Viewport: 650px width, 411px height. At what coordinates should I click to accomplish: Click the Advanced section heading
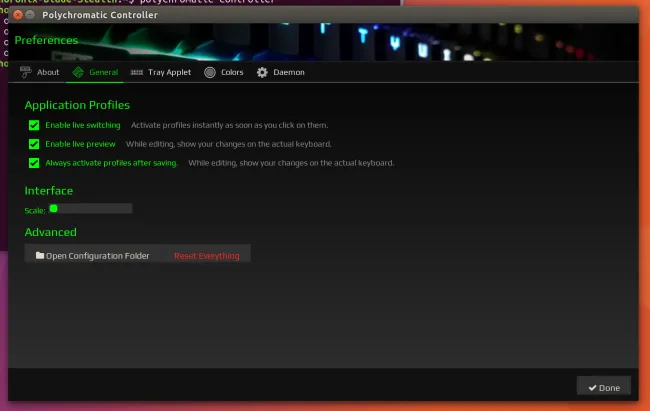[51, 232]
